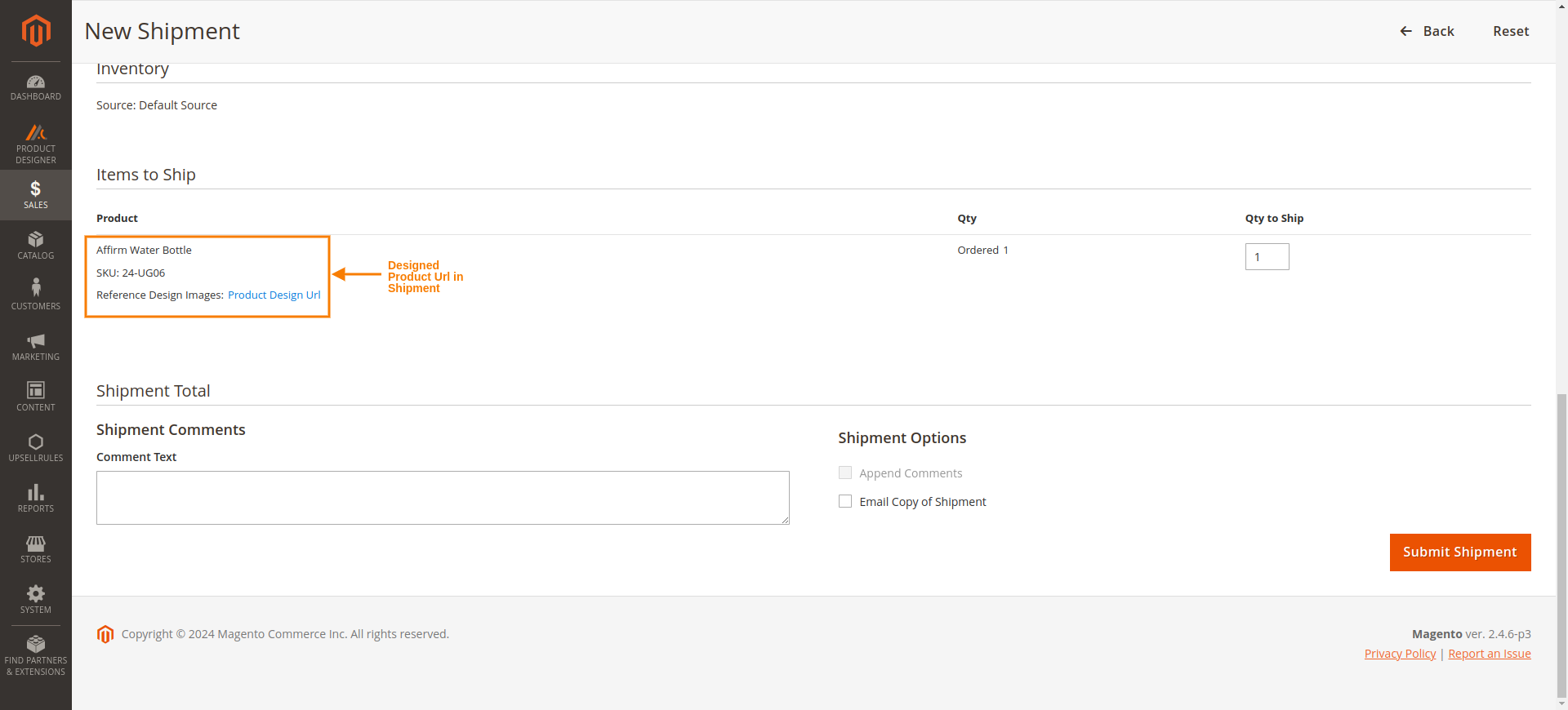Toggle the Append Comments checkbox
This screenshot has width=1568, height=710.
[x=845, y=473]
